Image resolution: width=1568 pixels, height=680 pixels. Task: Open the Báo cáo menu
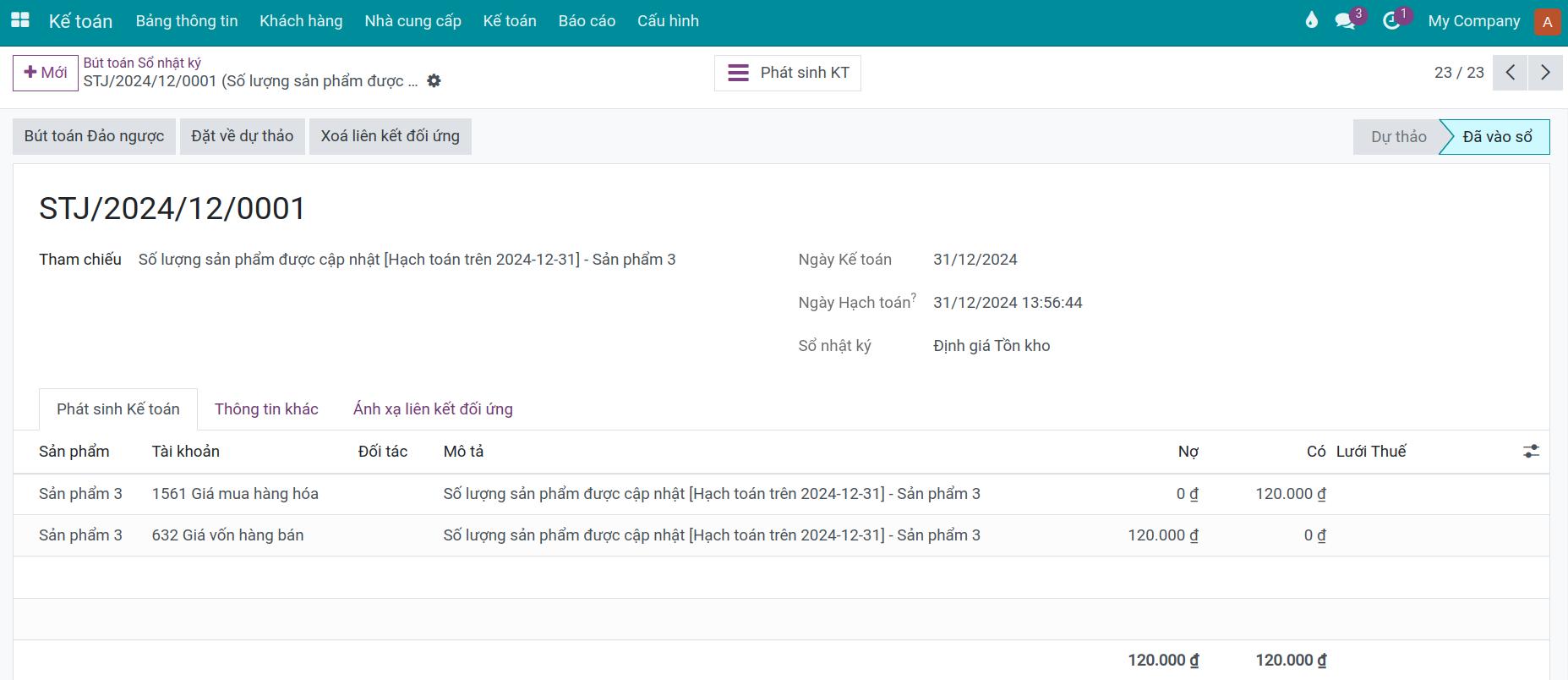(x=587, y=21)
